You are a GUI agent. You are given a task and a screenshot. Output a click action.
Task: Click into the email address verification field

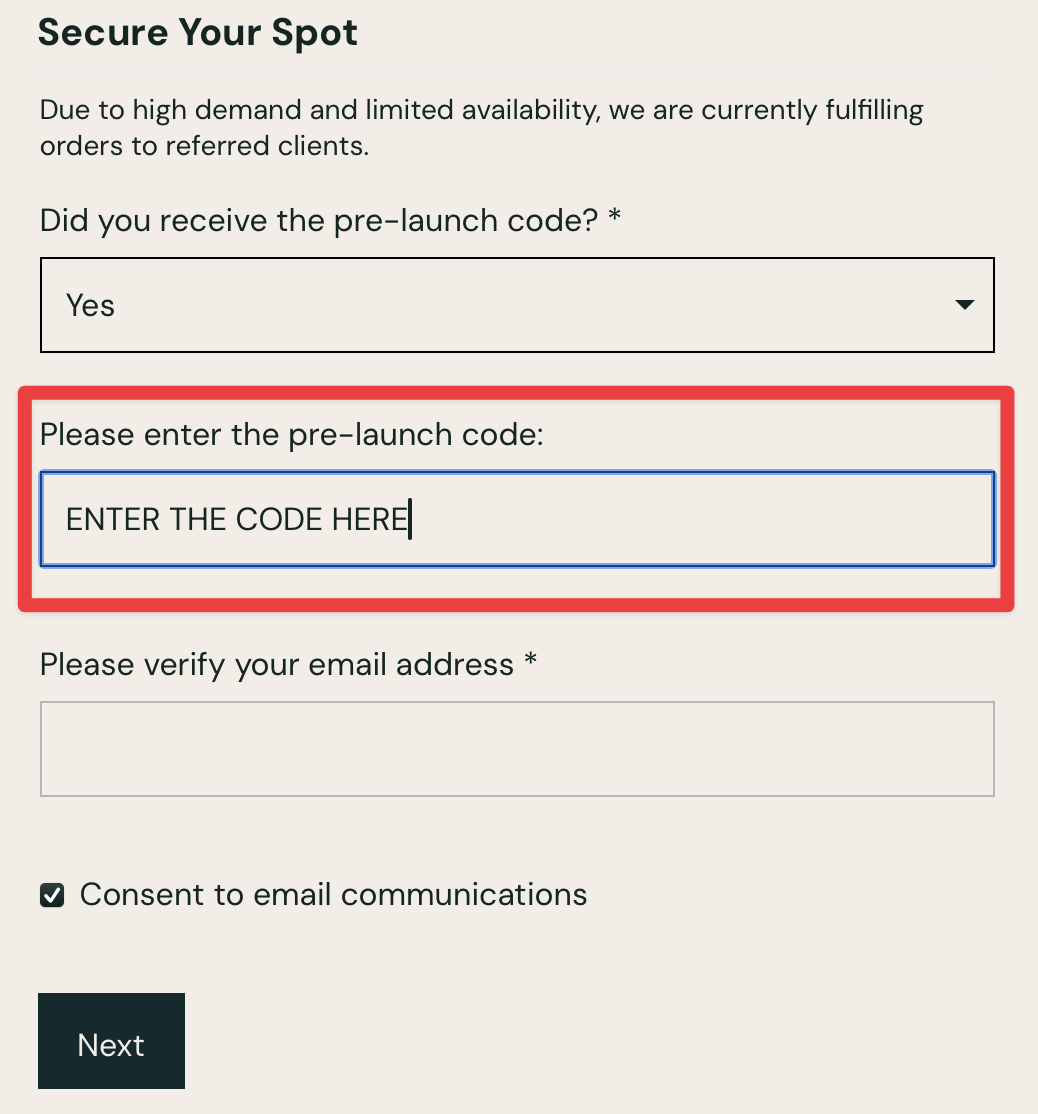coord(517,749)
